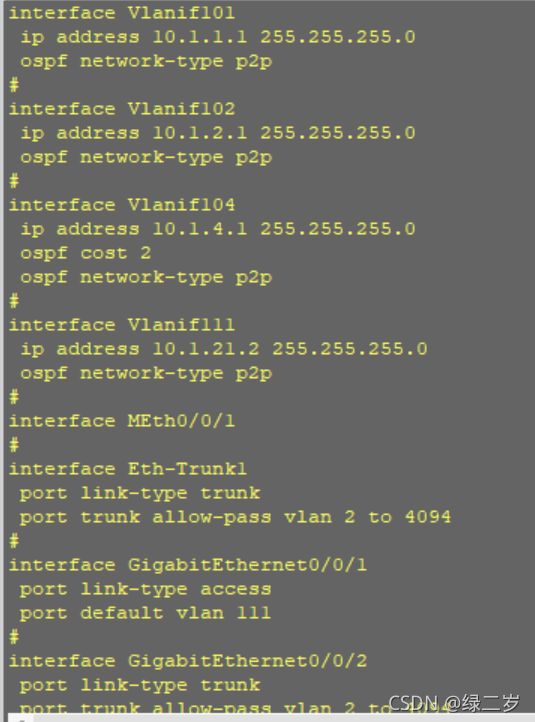
Task: Click the 'interface Eth-Trunk1' line
Action: point(128,469)
